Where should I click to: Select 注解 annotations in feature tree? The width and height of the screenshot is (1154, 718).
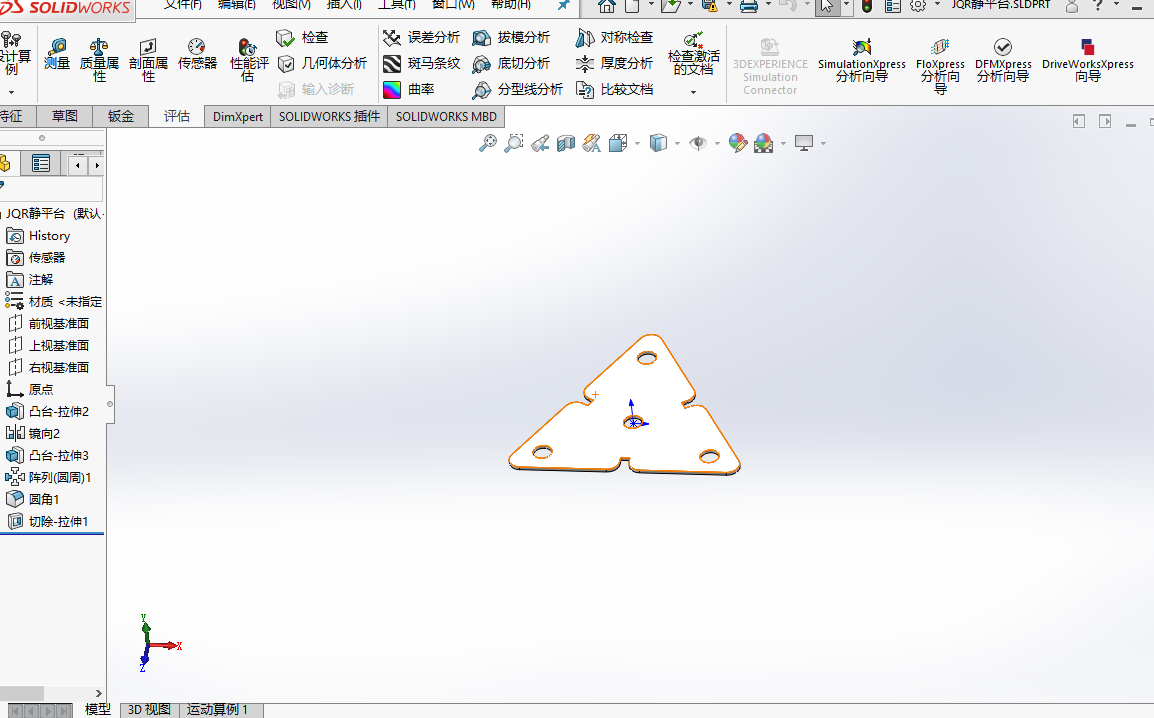tap(40, 280)
